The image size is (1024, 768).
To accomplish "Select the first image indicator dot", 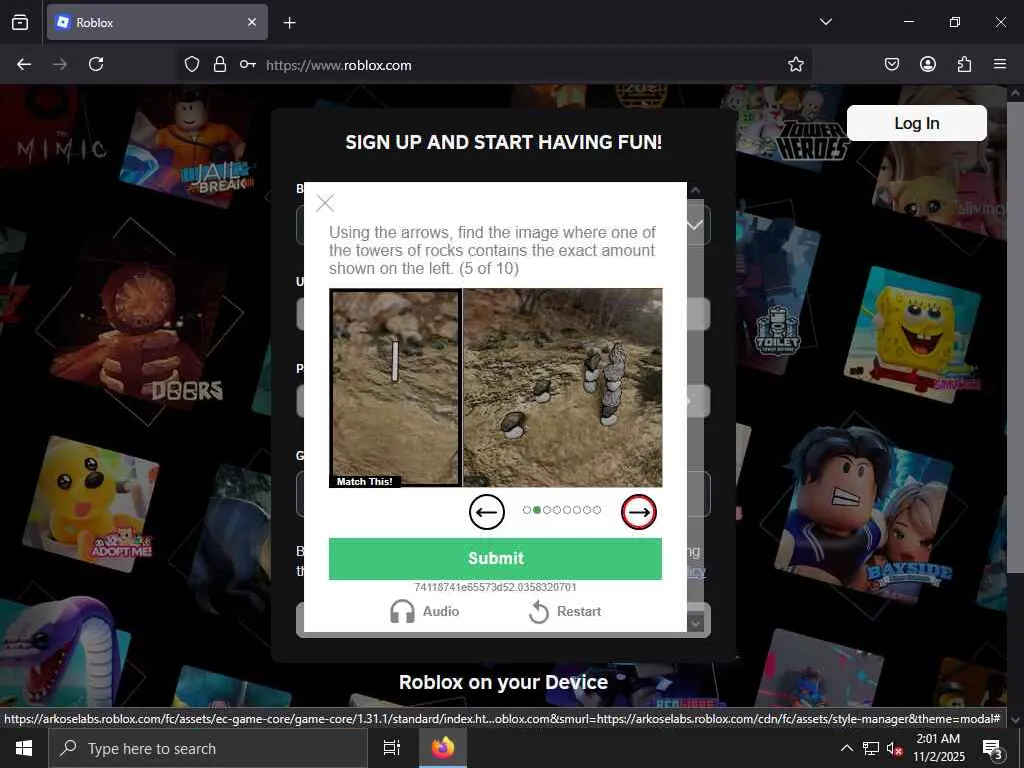I will click(x=527, y=510).
